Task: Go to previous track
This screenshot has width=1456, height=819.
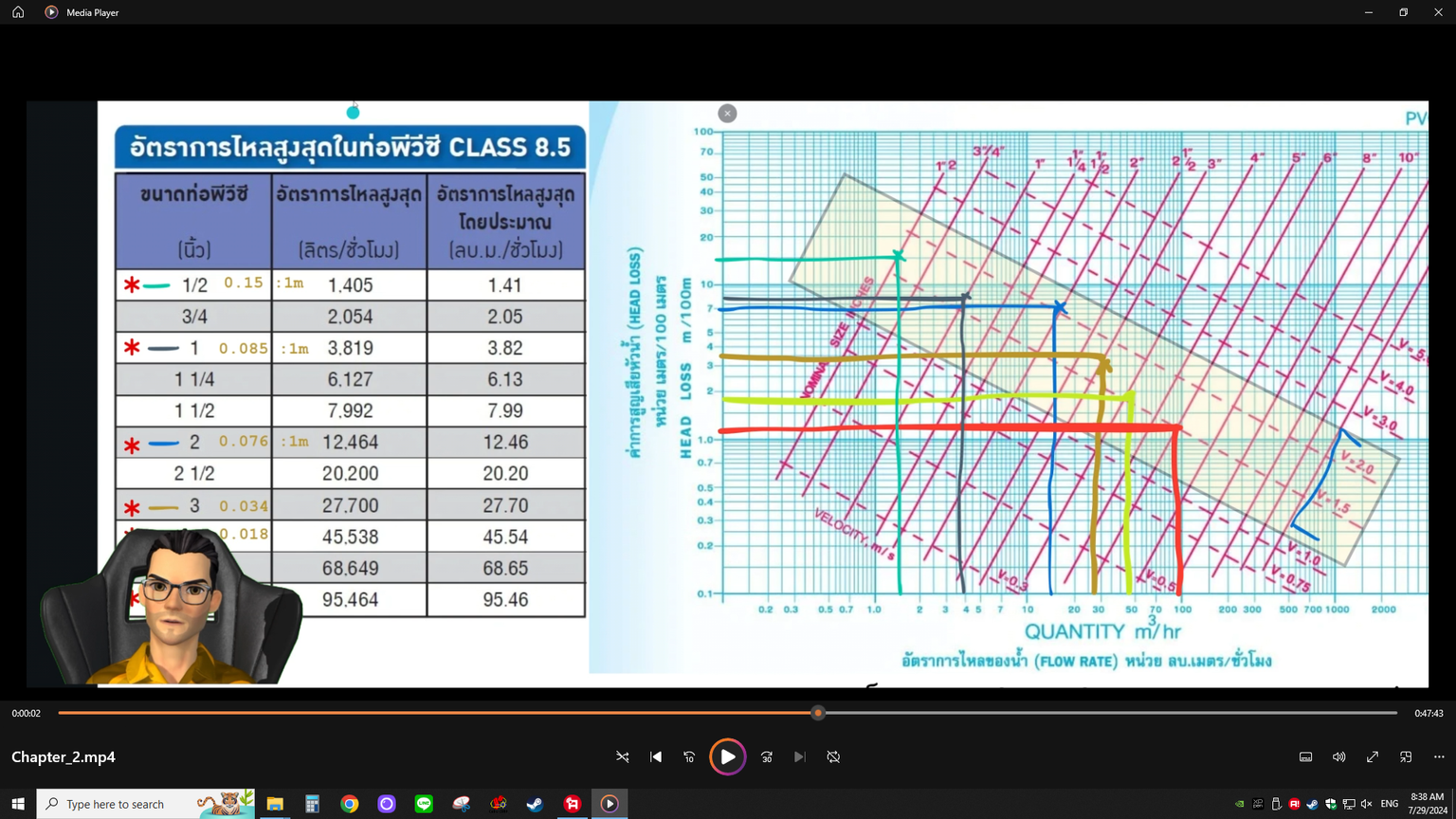Action: click(656, 757)
